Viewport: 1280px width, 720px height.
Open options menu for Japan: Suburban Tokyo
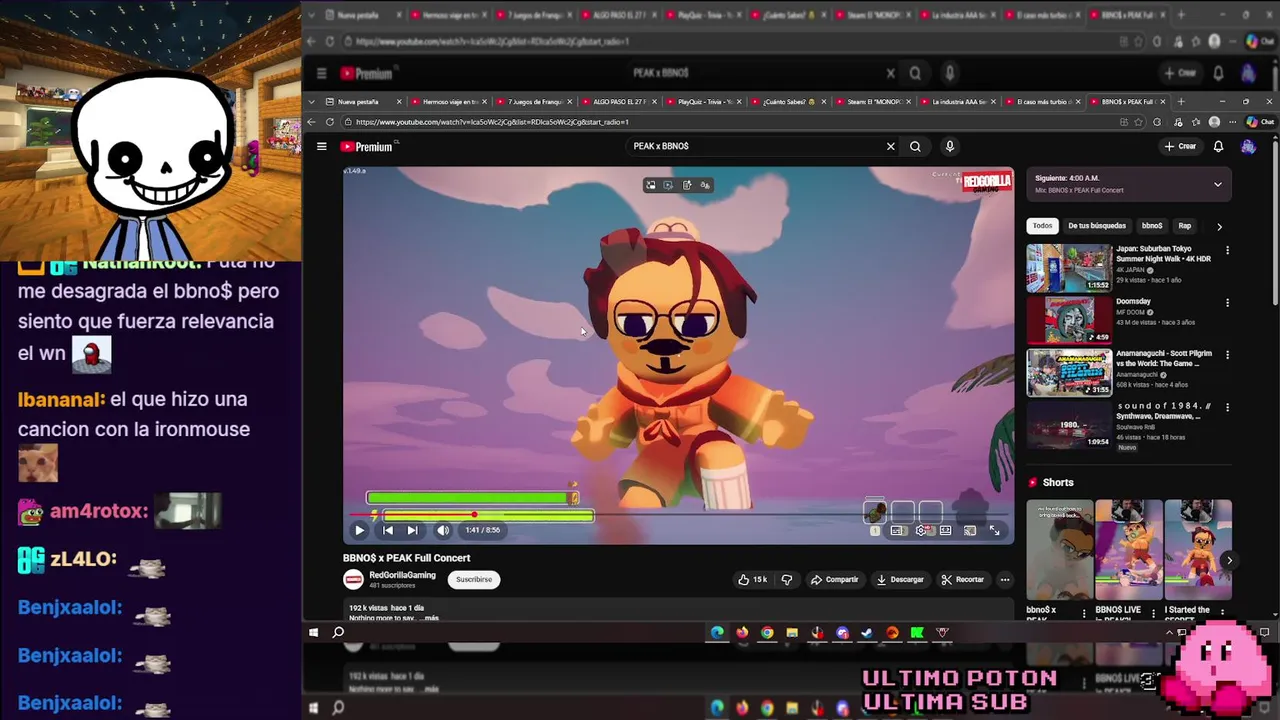pyautogui.click(x=1227, y=250)
